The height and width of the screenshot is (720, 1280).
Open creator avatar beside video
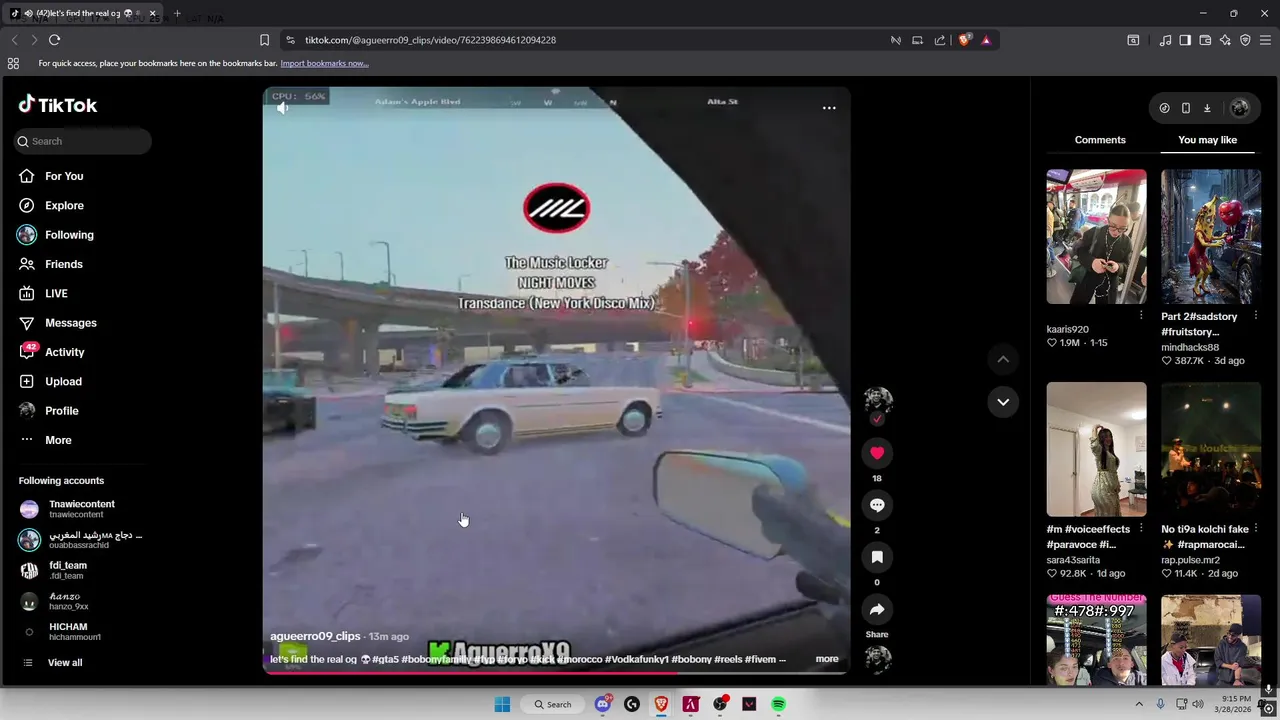point(878,400)
